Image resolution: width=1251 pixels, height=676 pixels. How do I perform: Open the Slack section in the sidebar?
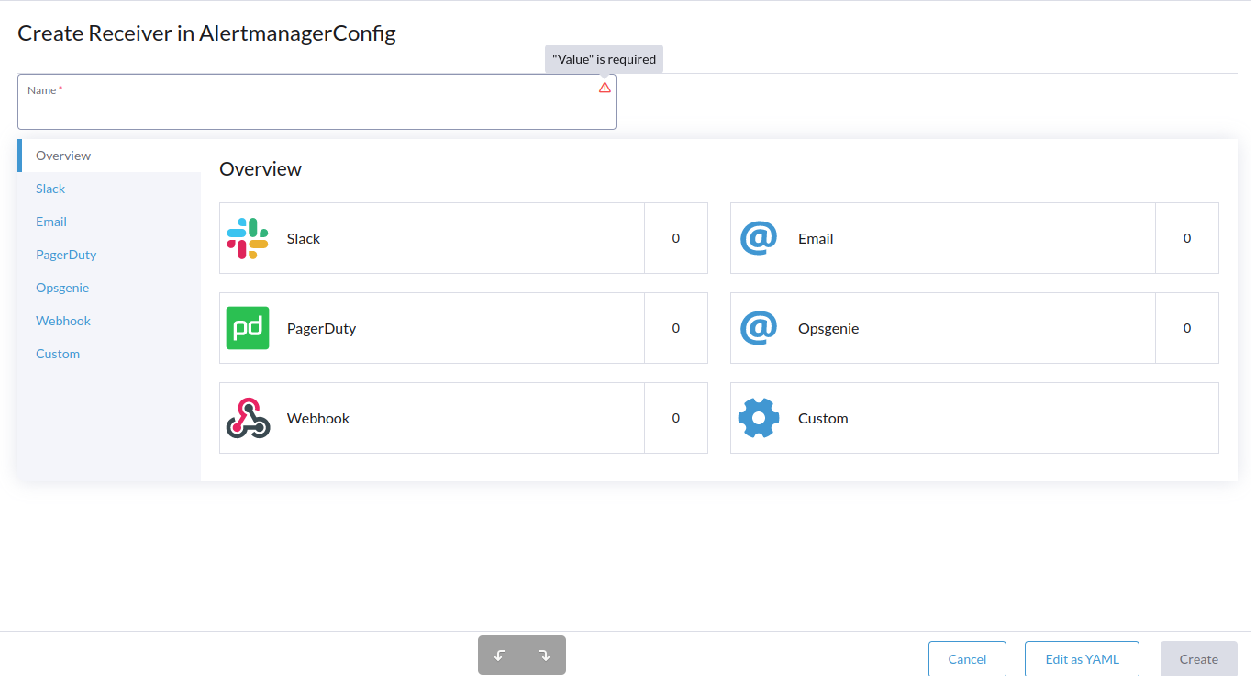pos(50,188)
